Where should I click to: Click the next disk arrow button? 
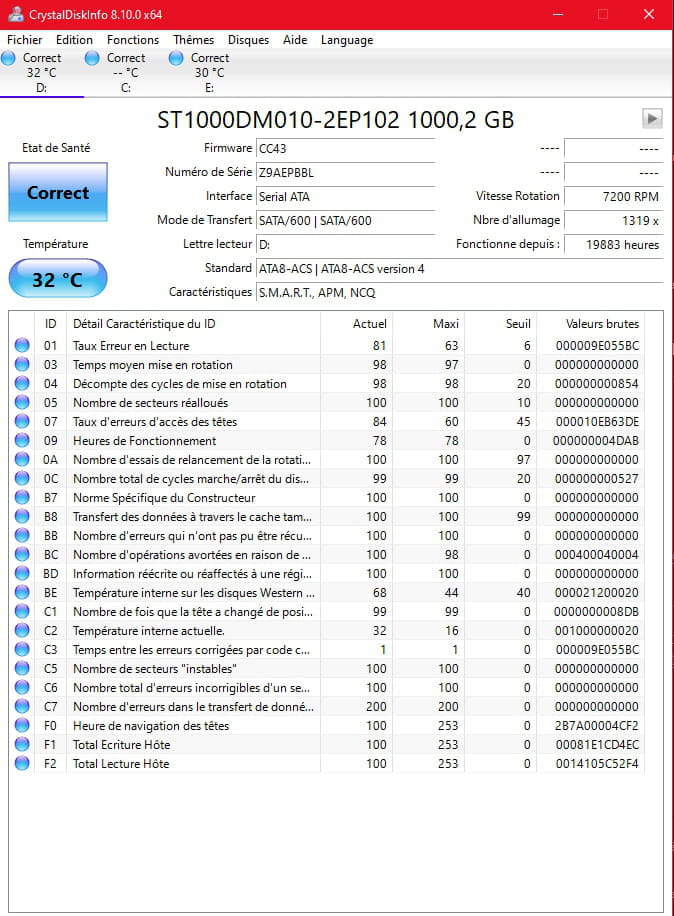click(652, 119)
